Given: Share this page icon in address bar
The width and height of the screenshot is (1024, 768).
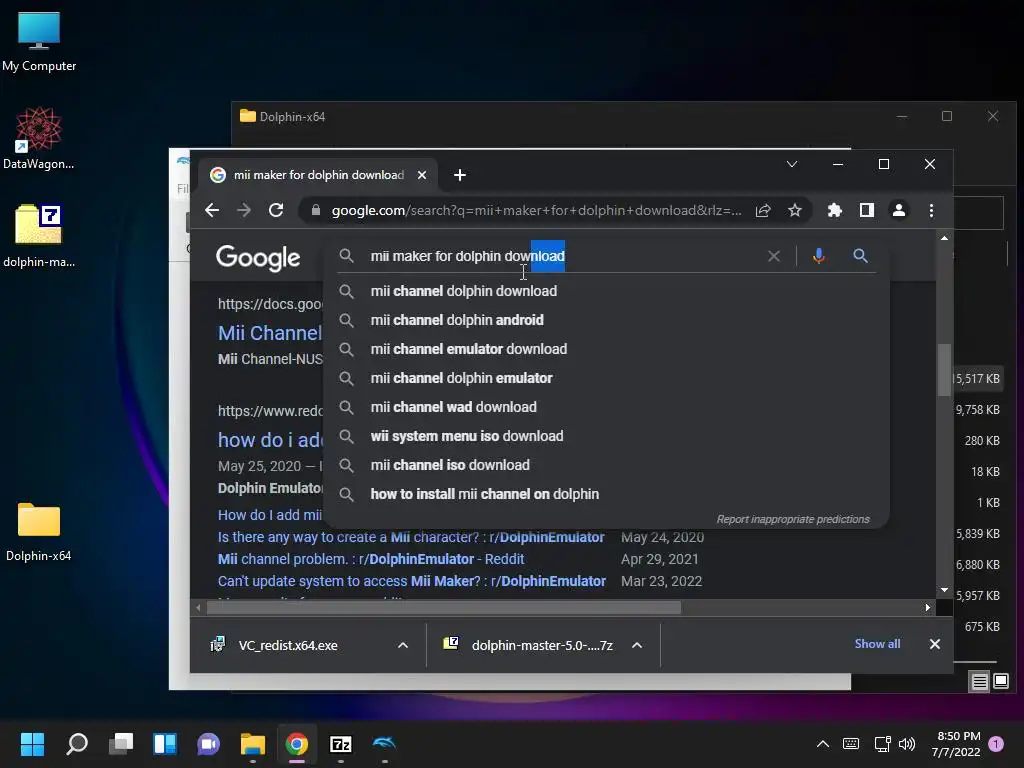Looking at the screenshot, I should pyautogui.click(x=763, y=210).
